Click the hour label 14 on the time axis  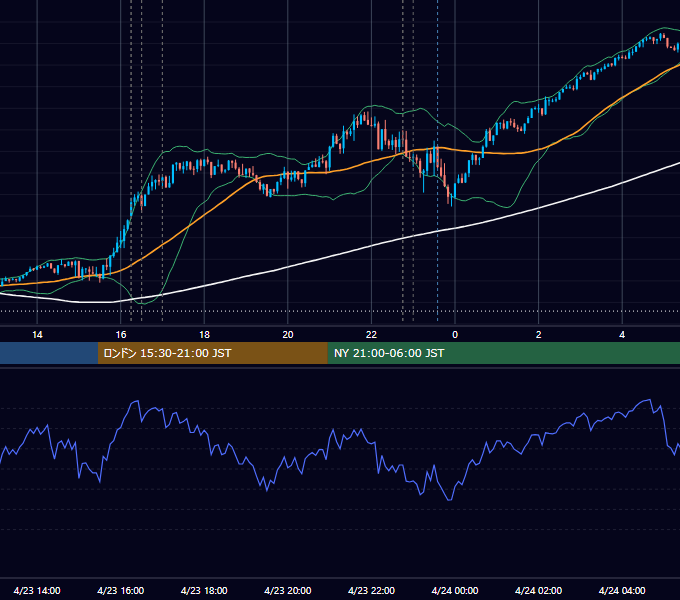click(37, 335)
